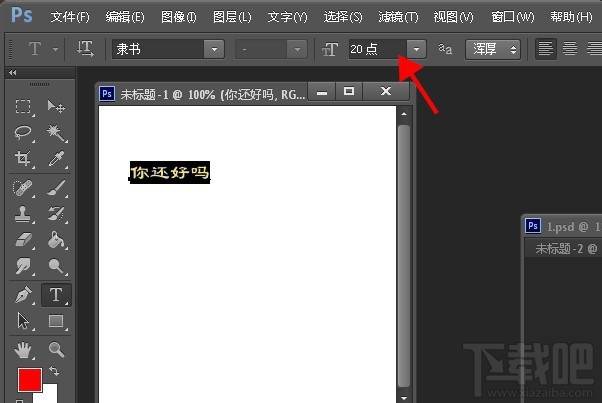Click the 未标题-1 document title bar
Screen dimensions: 602x403
(x=212, y=94)
